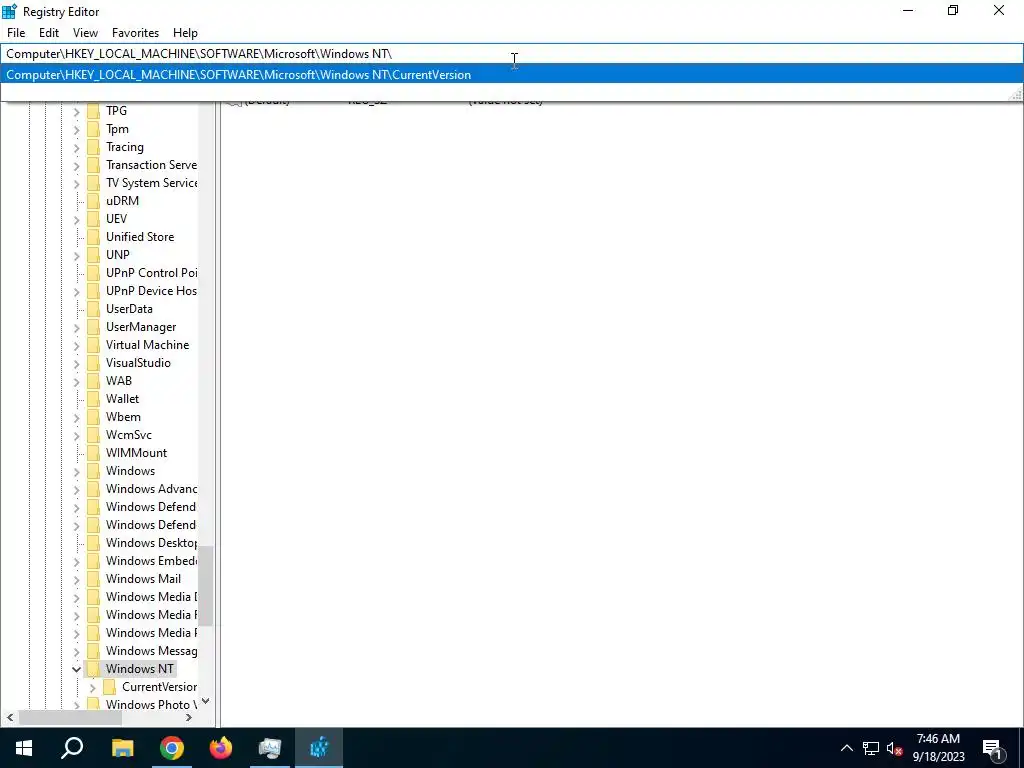The width and height of the screenshot is (1024, 768).
Task: Open the File menu
Action: click(16, 33)
